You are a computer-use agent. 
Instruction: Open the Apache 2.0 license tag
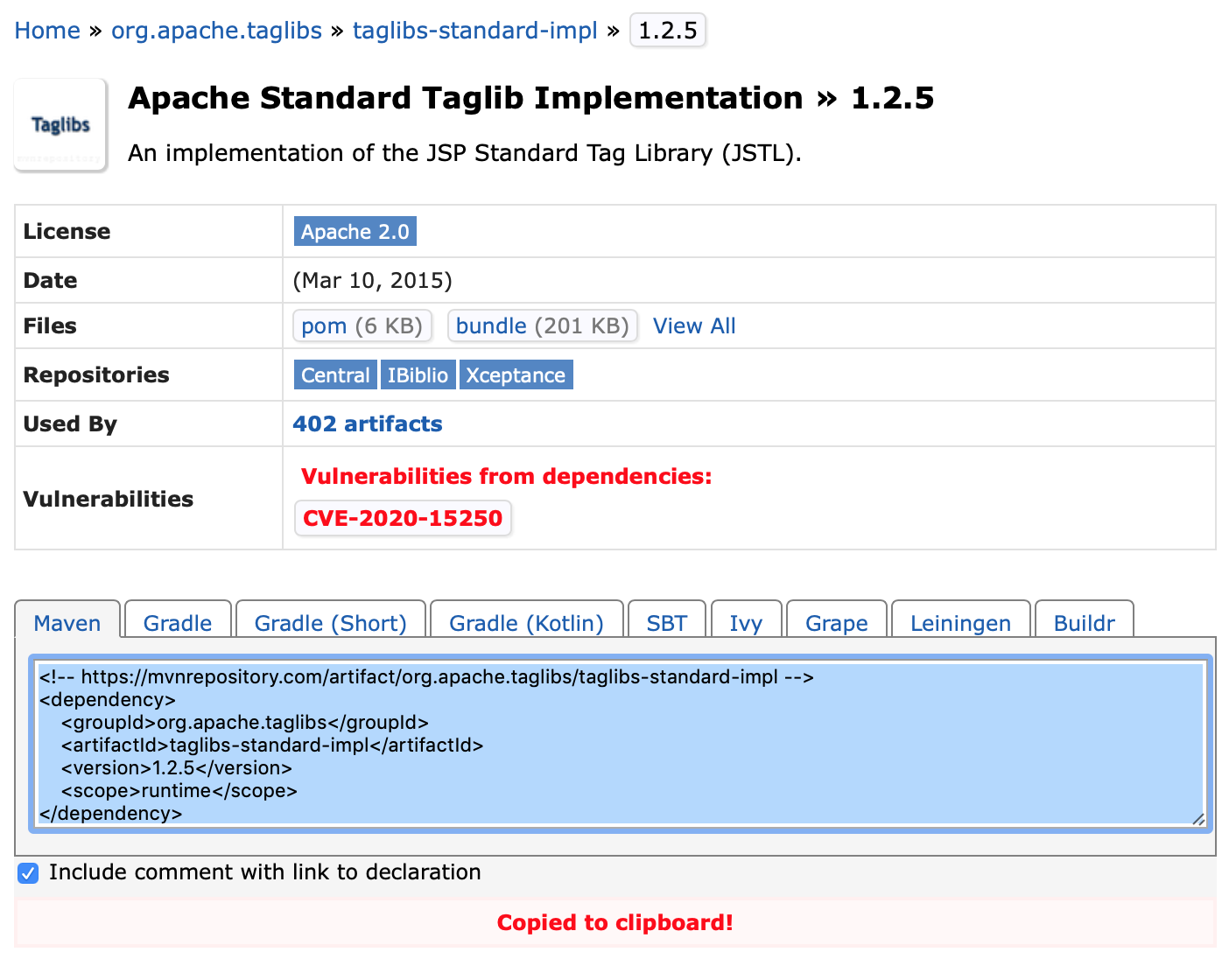pos(355,232)
